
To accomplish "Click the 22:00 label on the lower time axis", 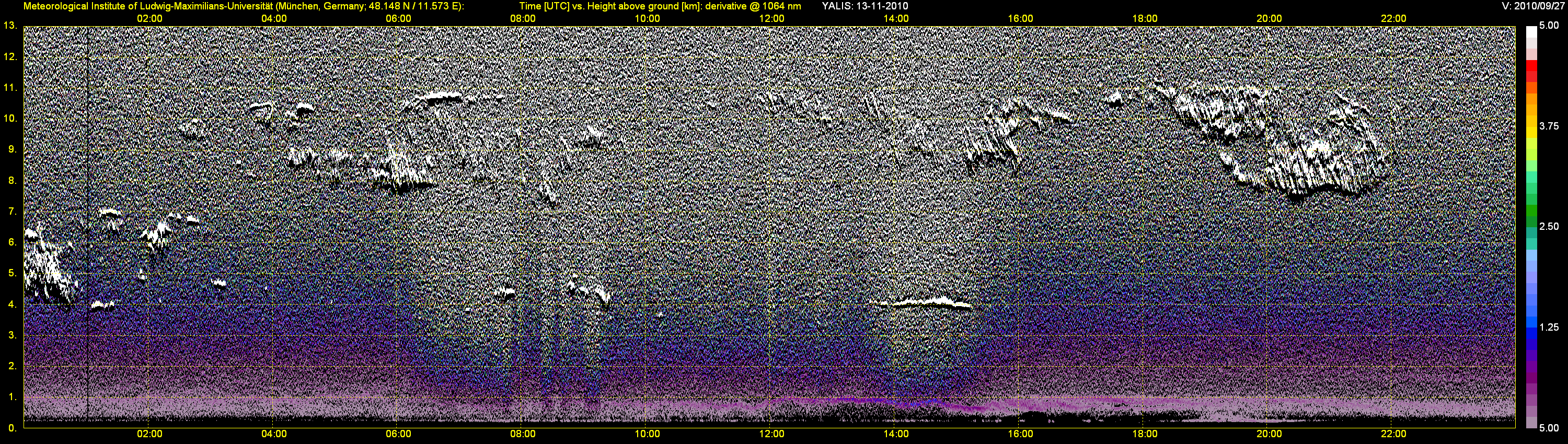I will [x=1394, y=434].
